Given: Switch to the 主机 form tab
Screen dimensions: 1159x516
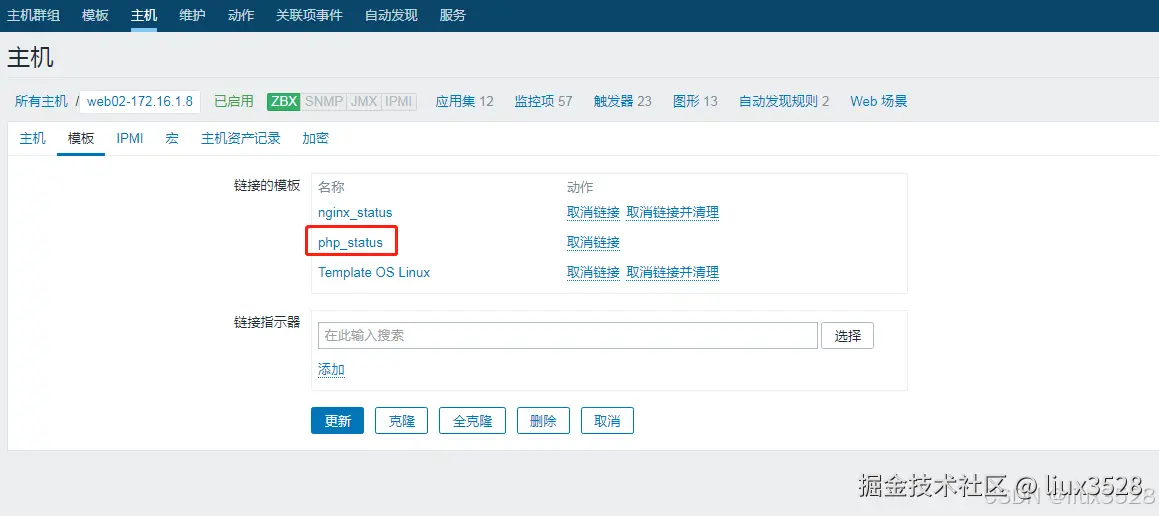Looking at the screenshot, I should pos(33,138).
